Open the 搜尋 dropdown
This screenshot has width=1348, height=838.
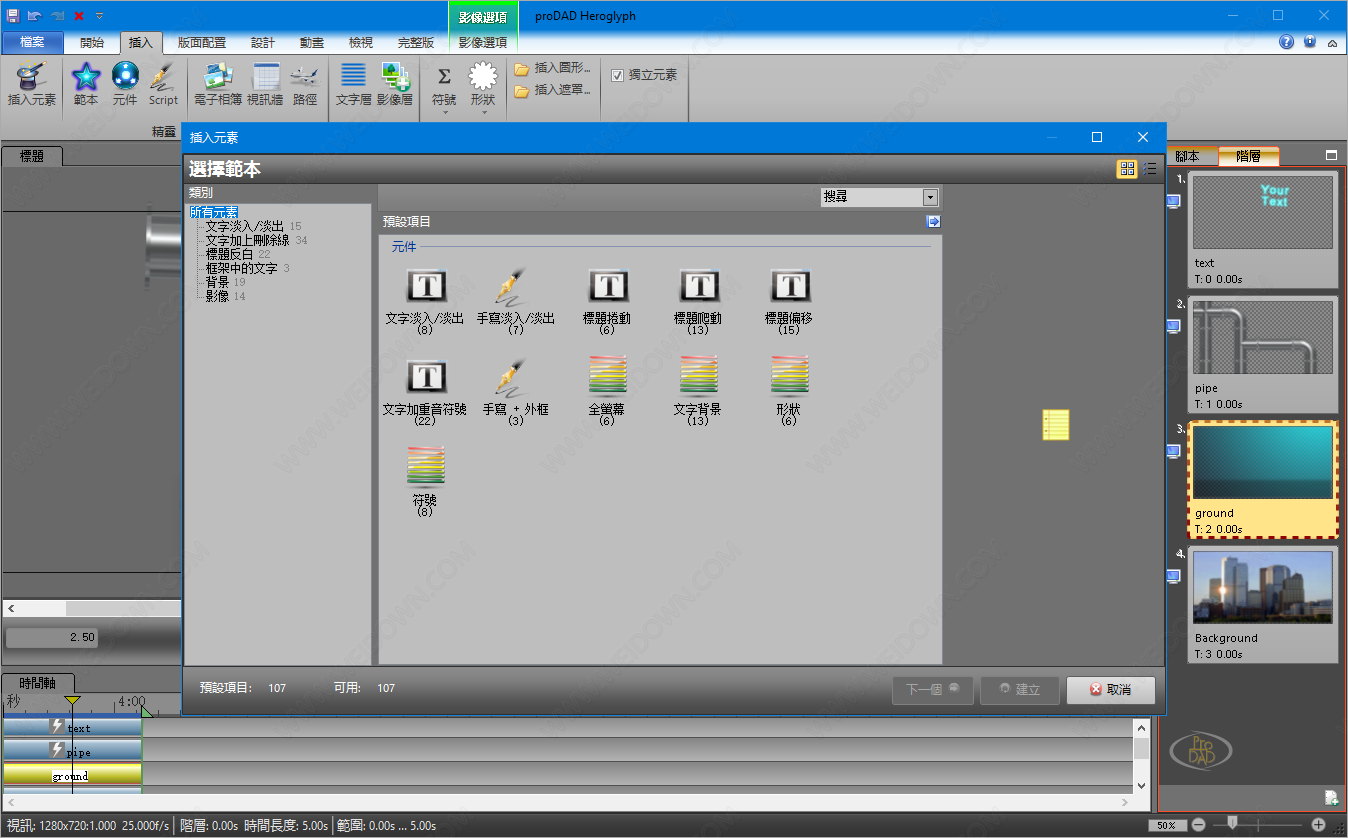tap(931, 198)
